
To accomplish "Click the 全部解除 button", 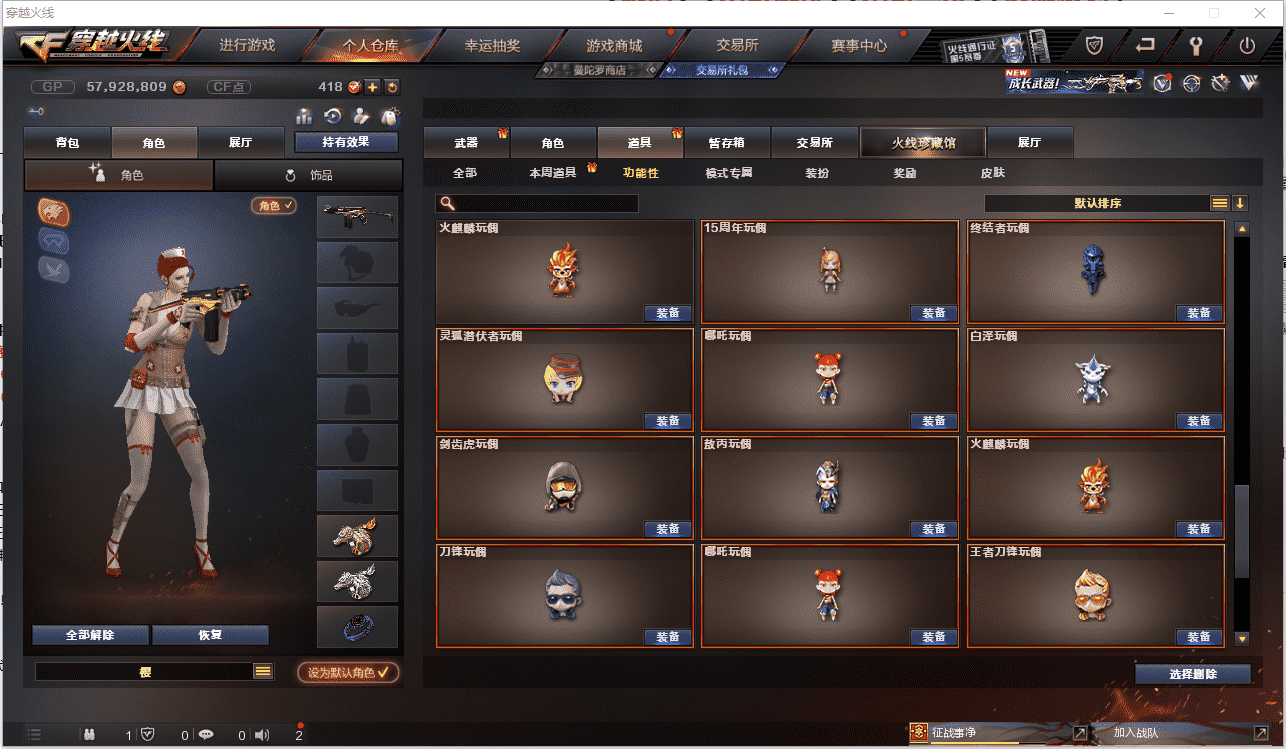I will point(90,635).
